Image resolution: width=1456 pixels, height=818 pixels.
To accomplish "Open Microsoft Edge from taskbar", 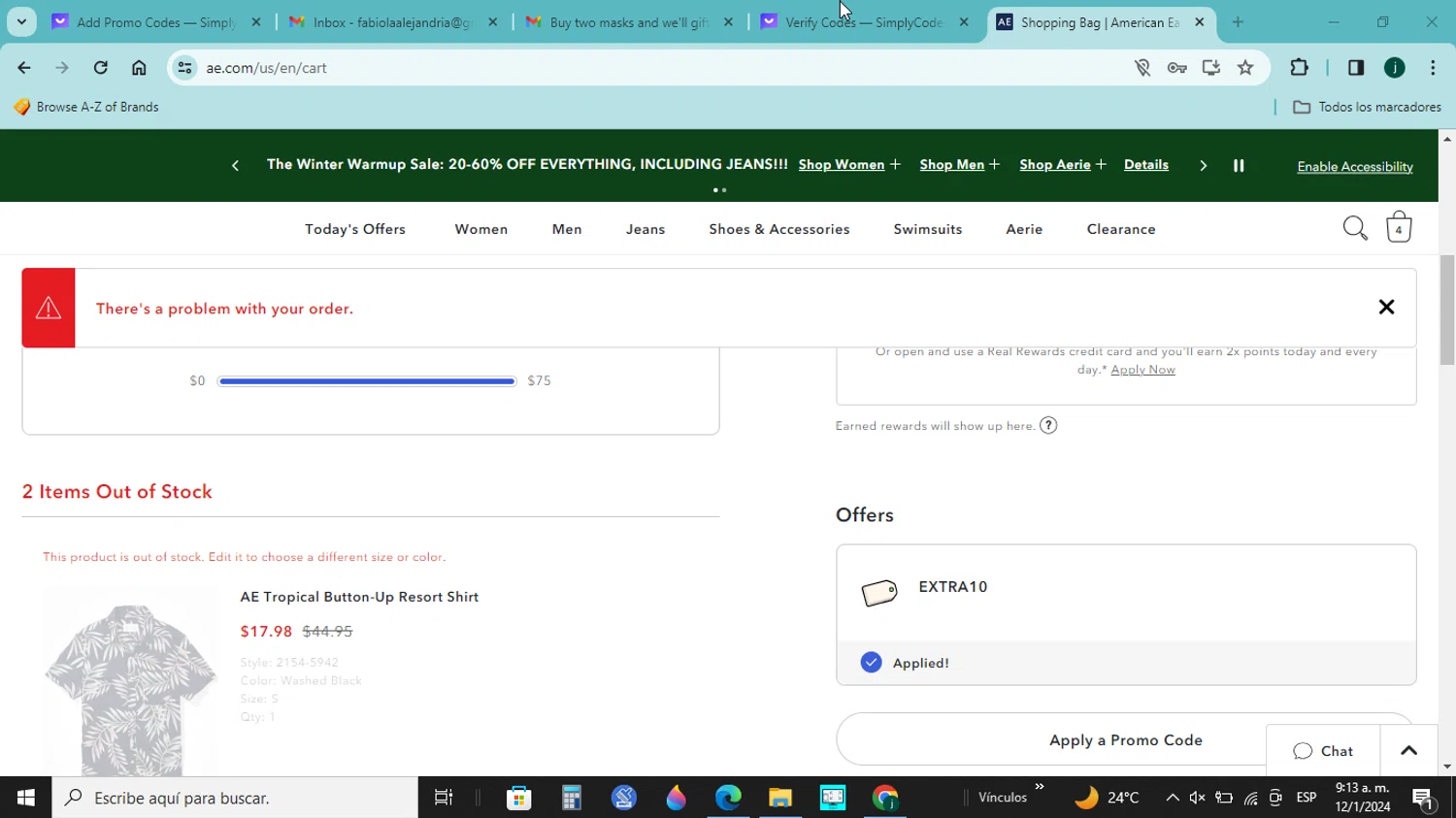I will [x=728, y=798].
